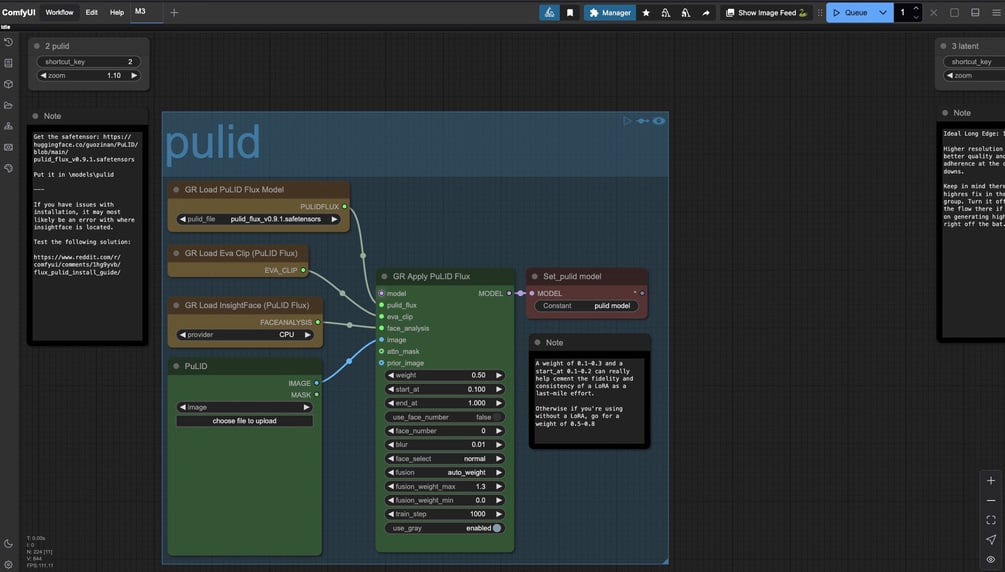Open the queue history sidebar icon
Image resolution: width=1005 pixels, height=572 pixels.
tap(8, 42)
